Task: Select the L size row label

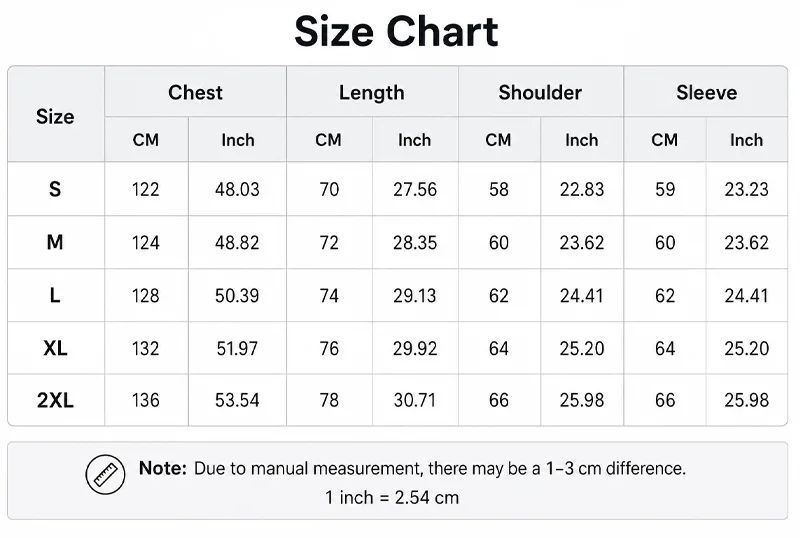Action: (x=55, y=295)
